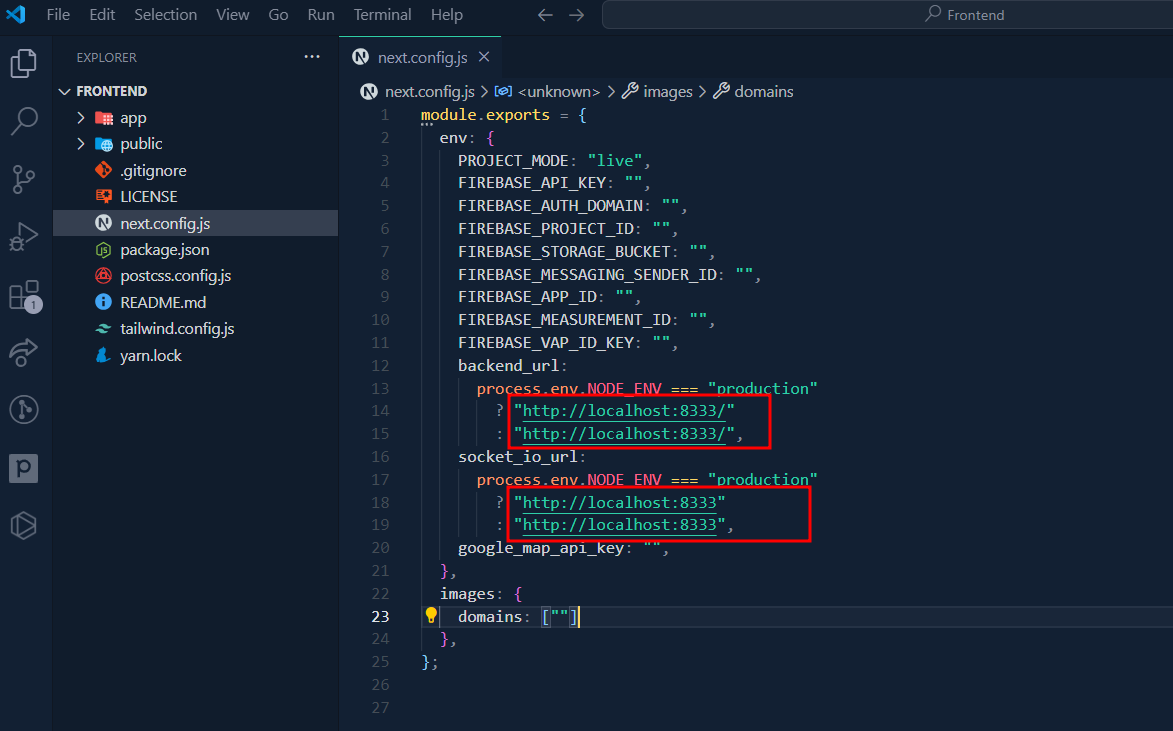Click the LICENSE file icon
Screen dimensions: 1173x731
click(x=104, y=197)
